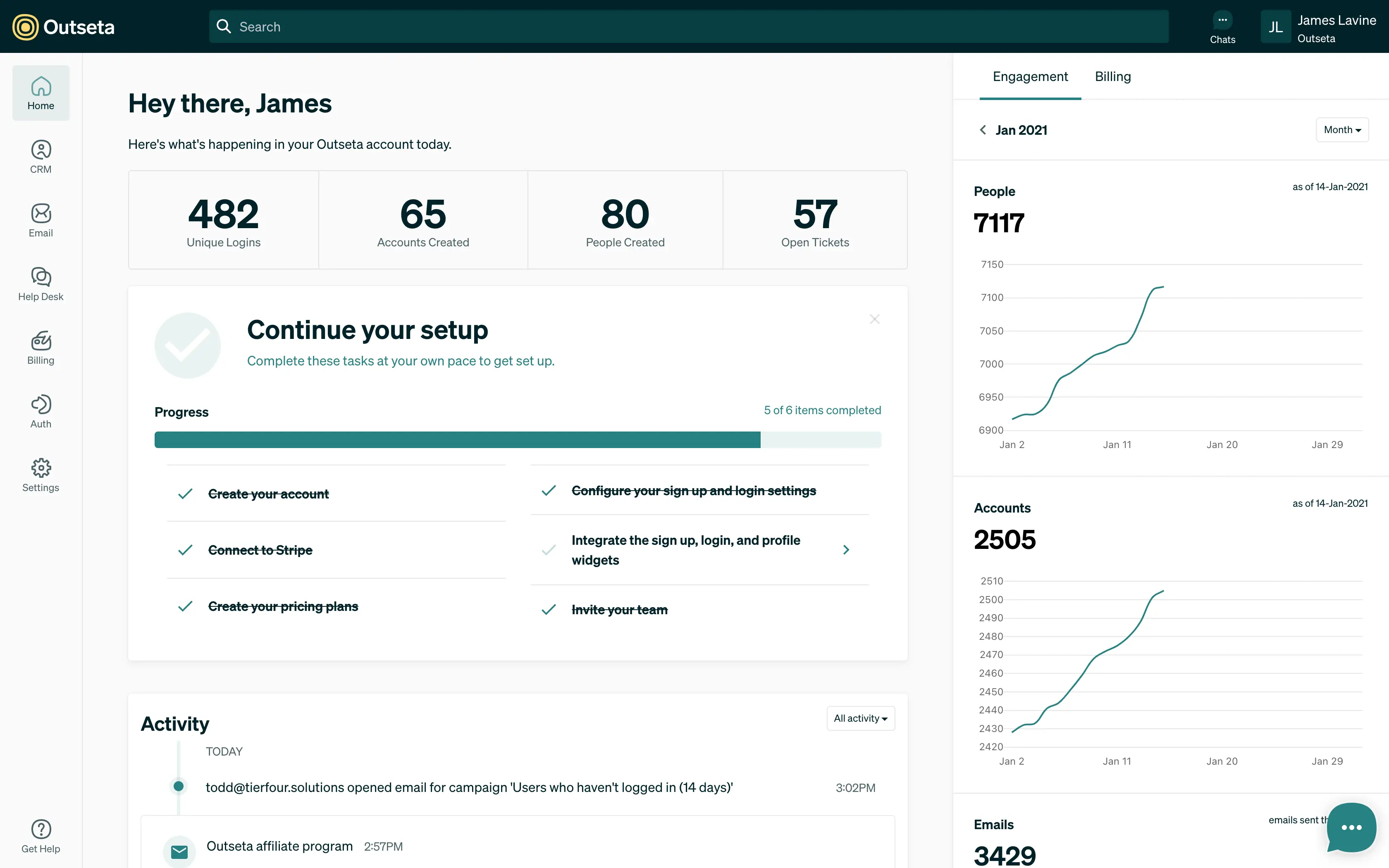Check off the Integrate widgets setup task
This screenshot has width=1389, height=868.
click(x=549, y=549)
